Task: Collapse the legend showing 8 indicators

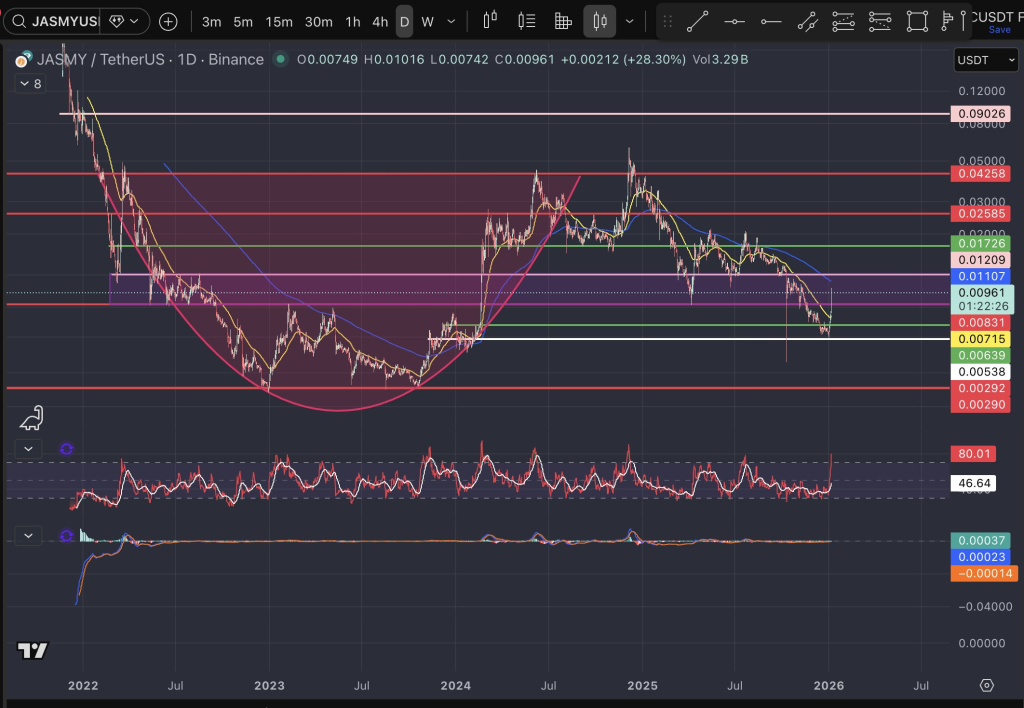Action: [x=29, y=84]
